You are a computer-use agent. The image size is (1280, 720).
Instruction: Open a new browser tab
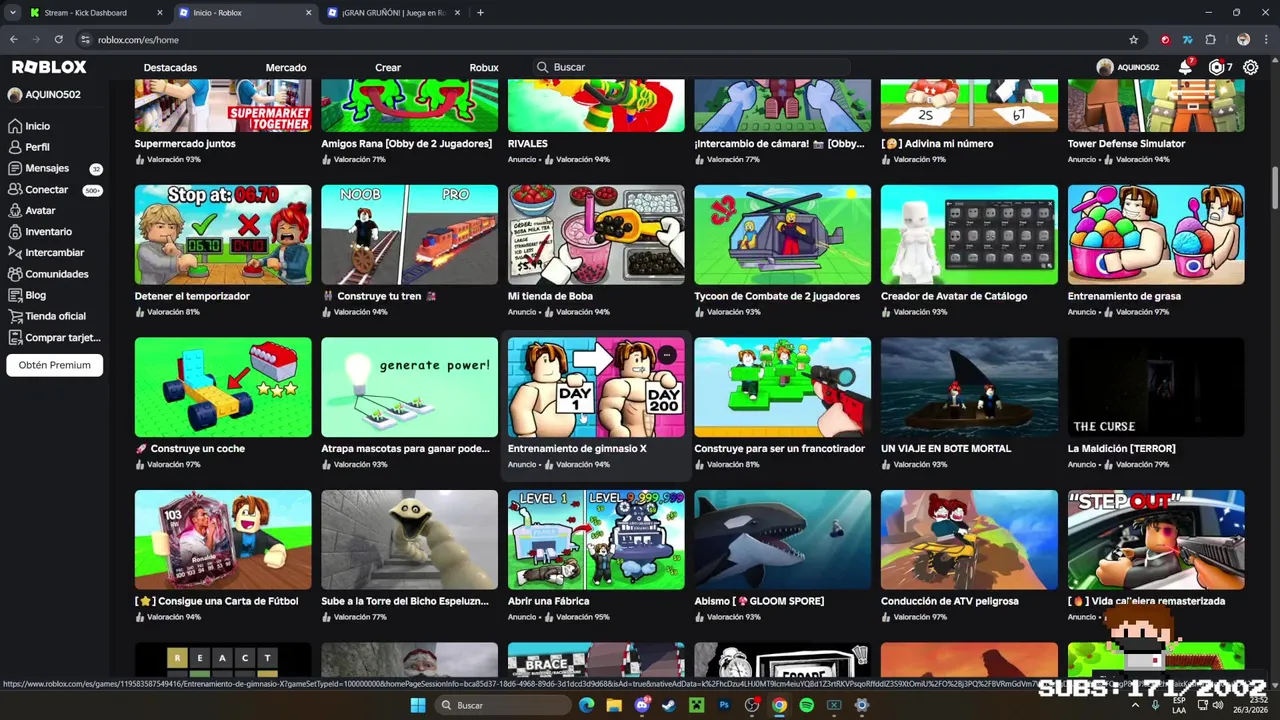(x=480, y=13)
